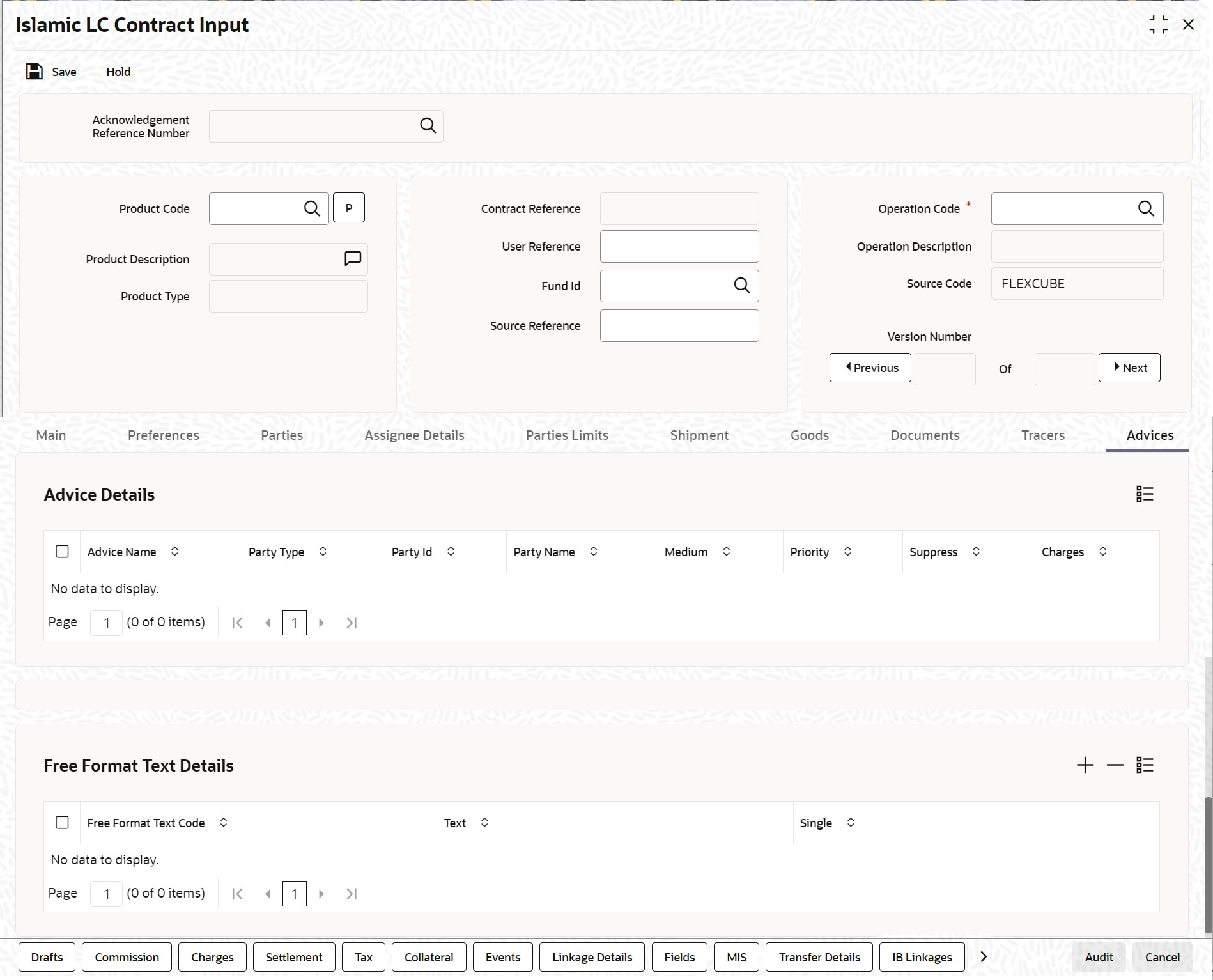Open Acknowledgement Reference Number search lookup

(x=428, y=126)
